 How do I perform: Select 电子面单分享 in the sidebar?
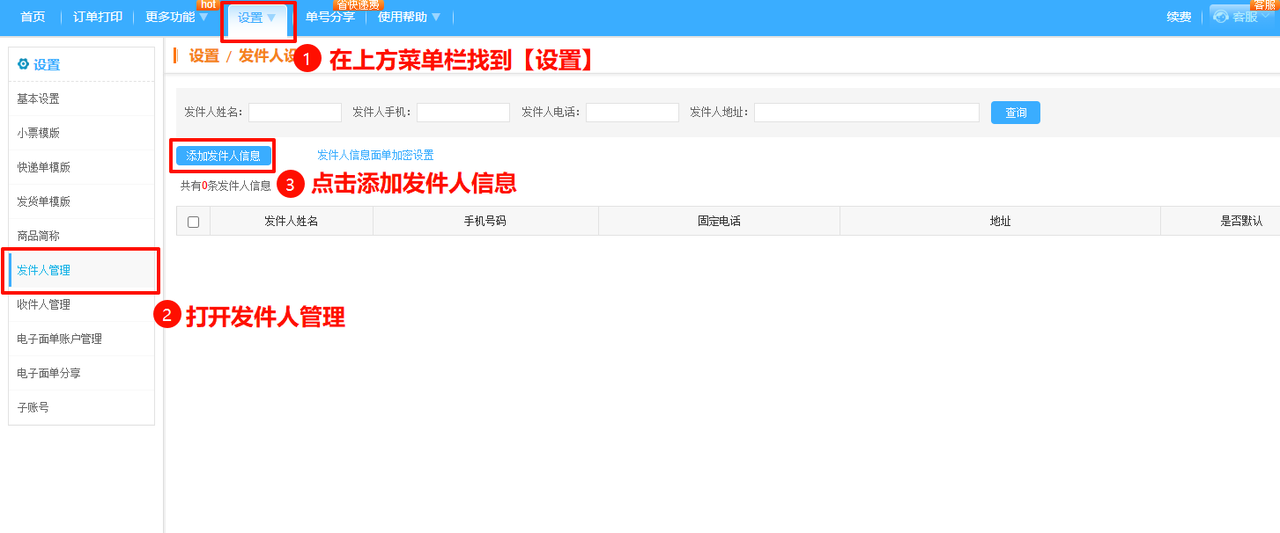tap(81, 373)
